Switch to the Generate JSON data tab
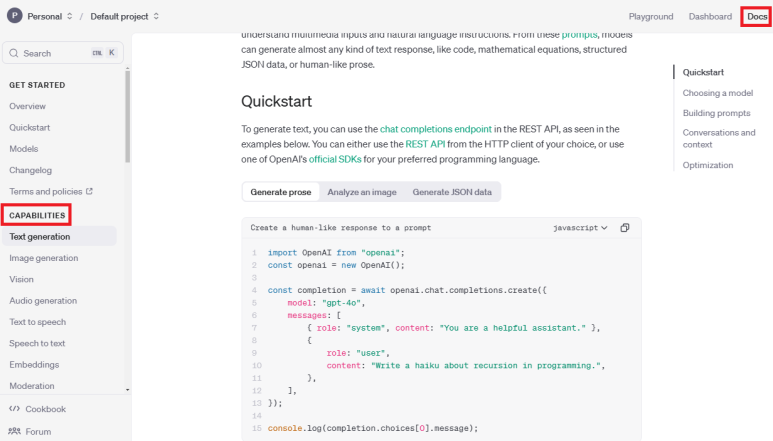Viewport: 773px width, 441px height. click(x=452, y=192)
